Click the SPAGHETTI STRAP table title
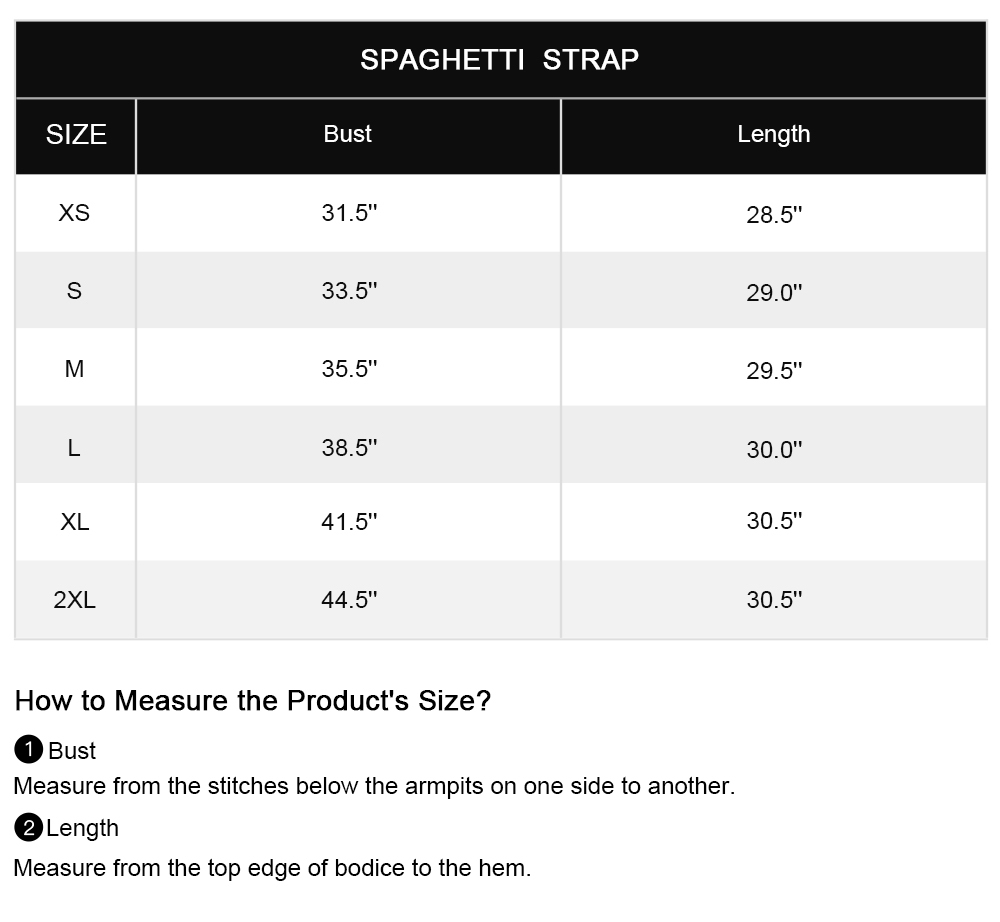Viewport: 1000px width, 922px height. coord(499,60)
